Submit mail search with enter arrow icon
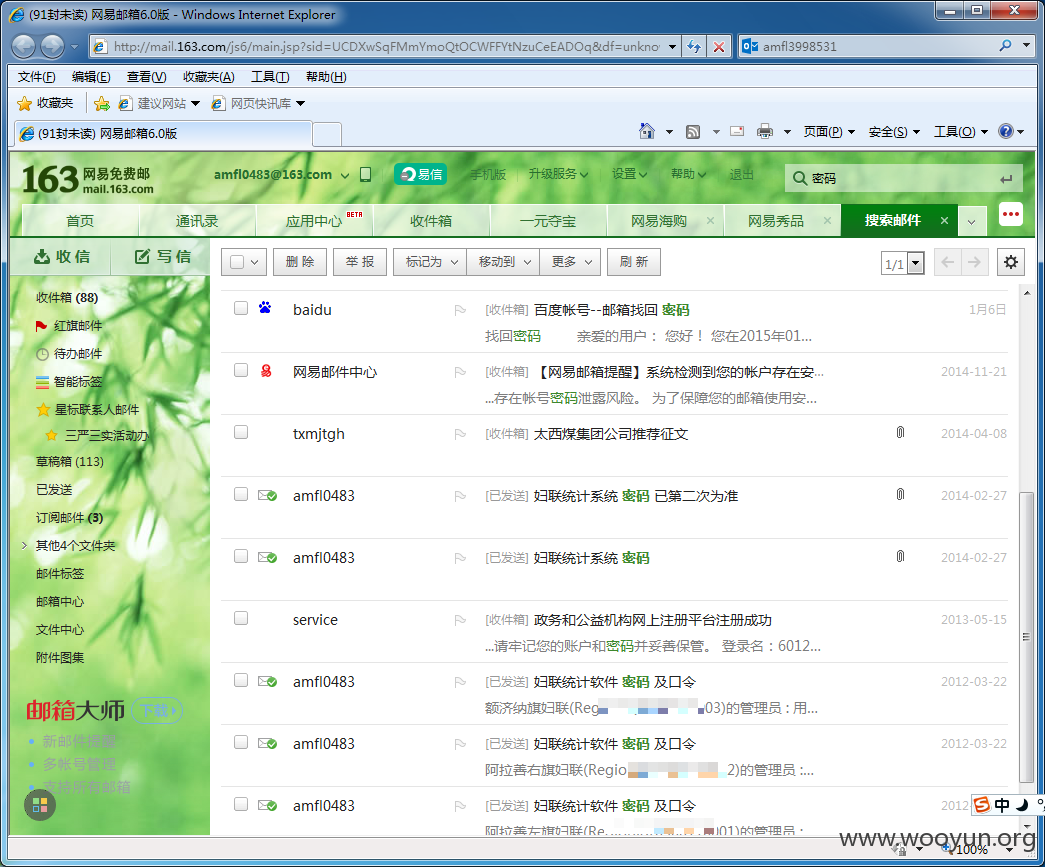1045x867 pixels. click(x=1006, y=179)
